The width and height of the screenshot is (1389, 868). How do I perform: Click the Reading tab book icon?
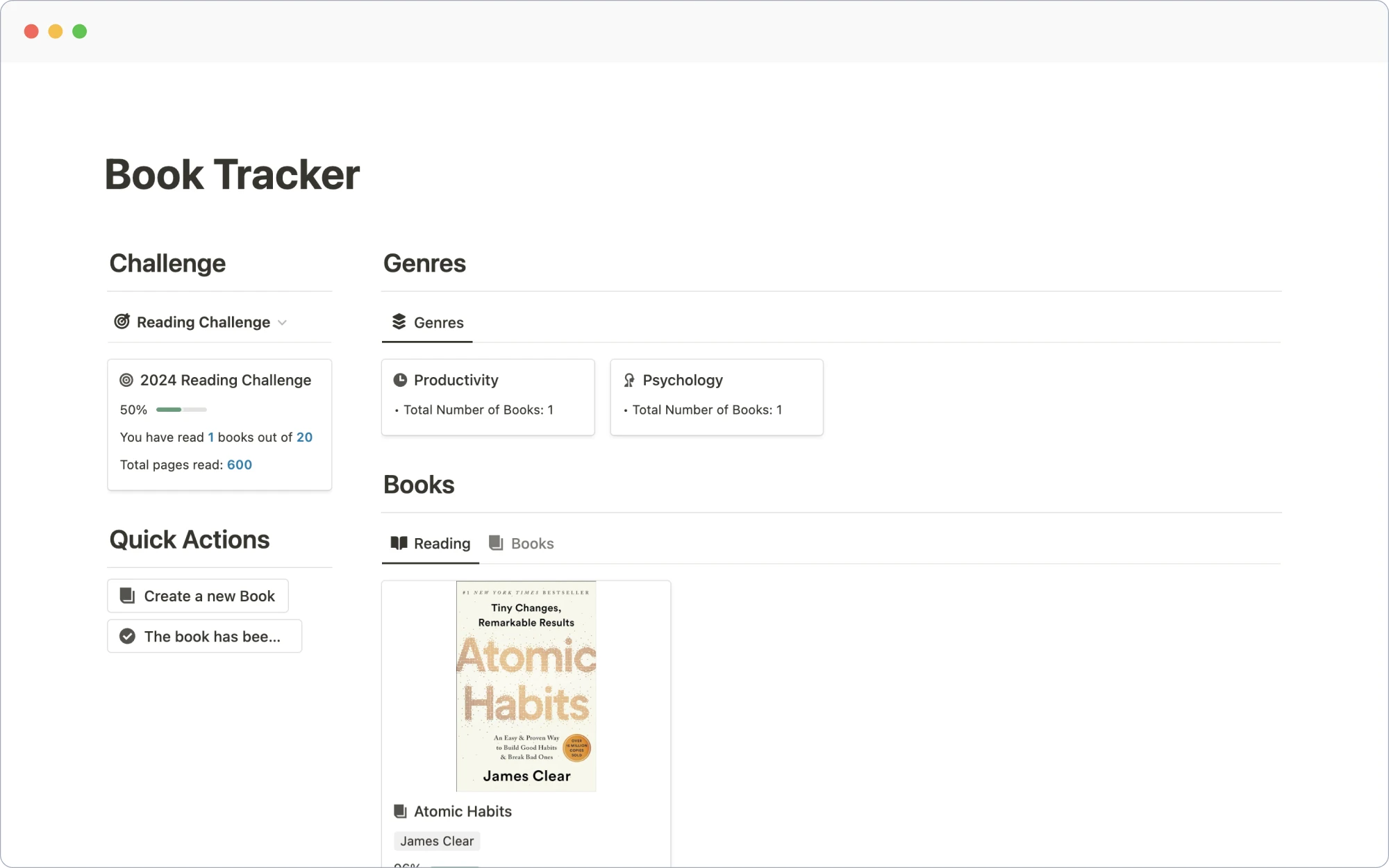coord(399,542)
